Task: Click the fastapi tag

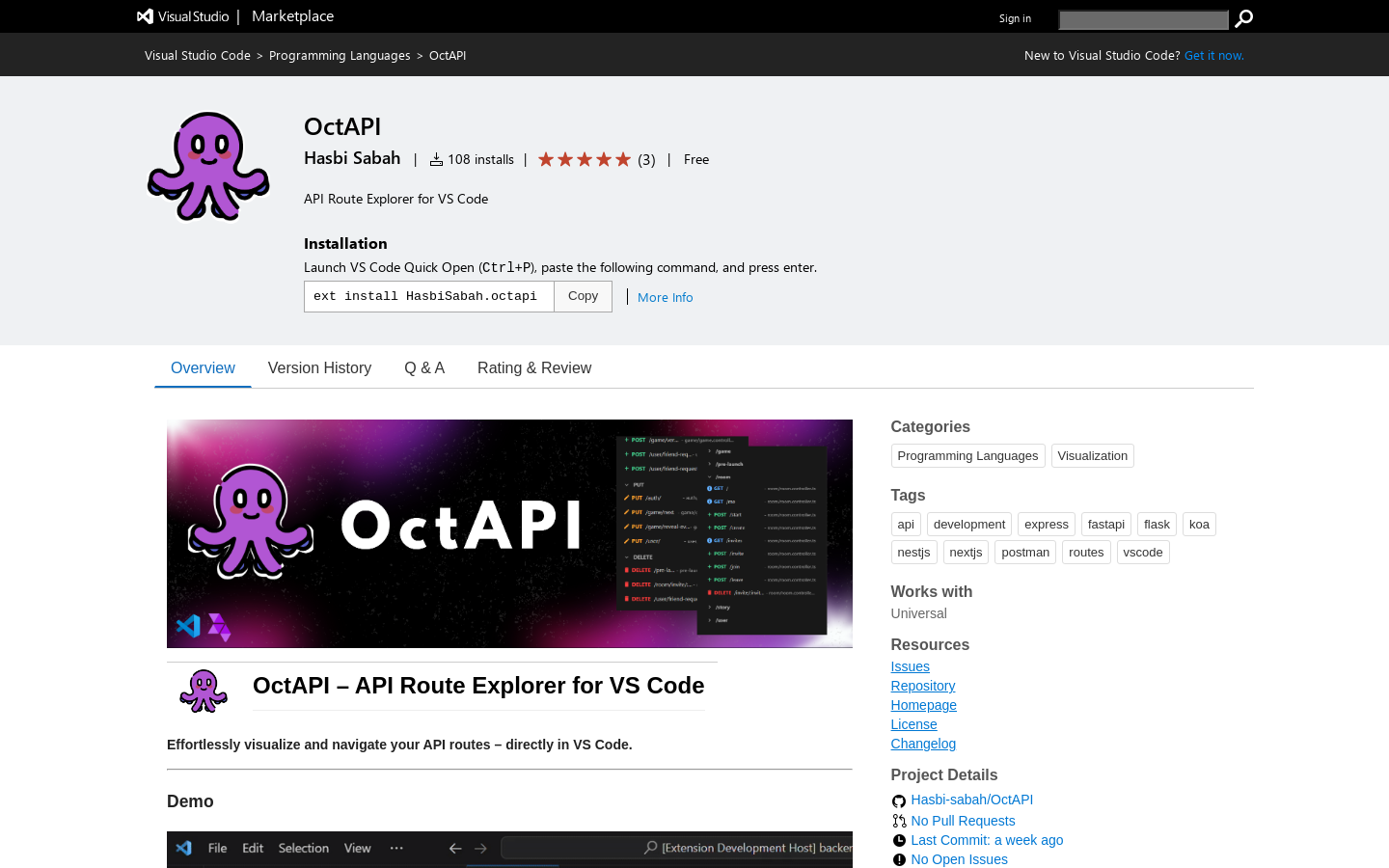Action: pyautogui.click(x=1106, y=524)
